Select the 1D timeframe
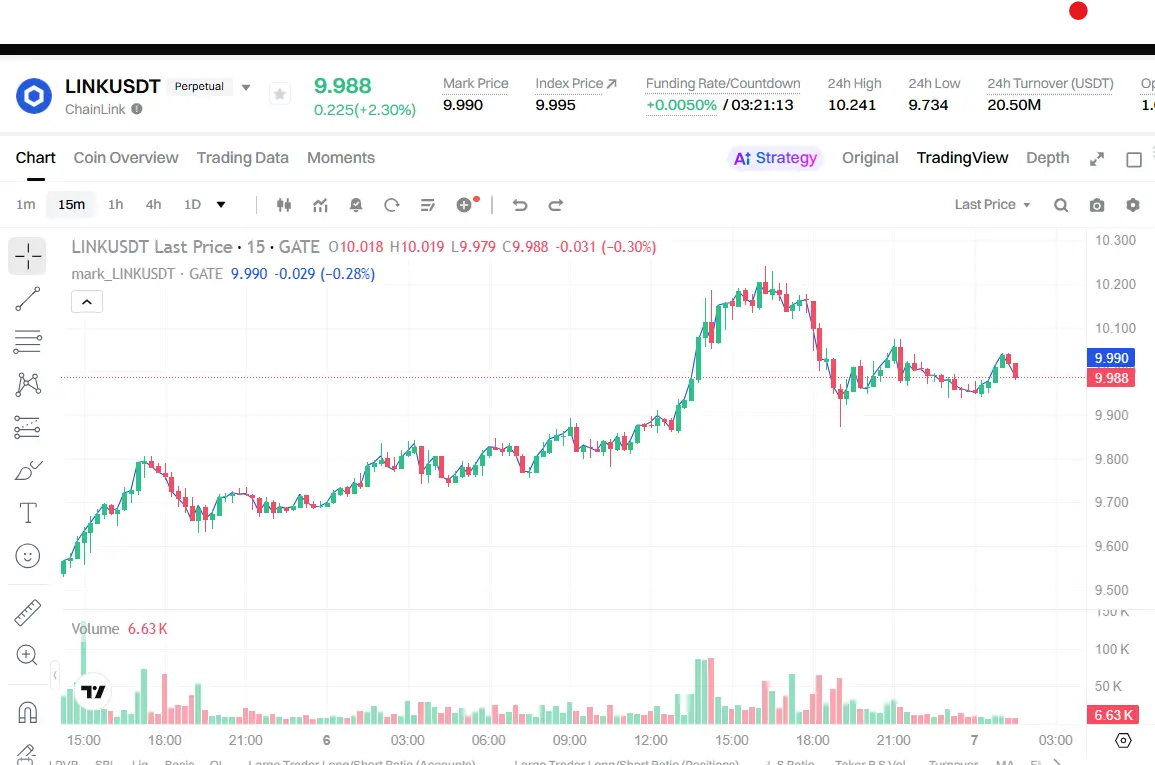This screenshot has width=1155, height=765. click(x=192, y=205)
